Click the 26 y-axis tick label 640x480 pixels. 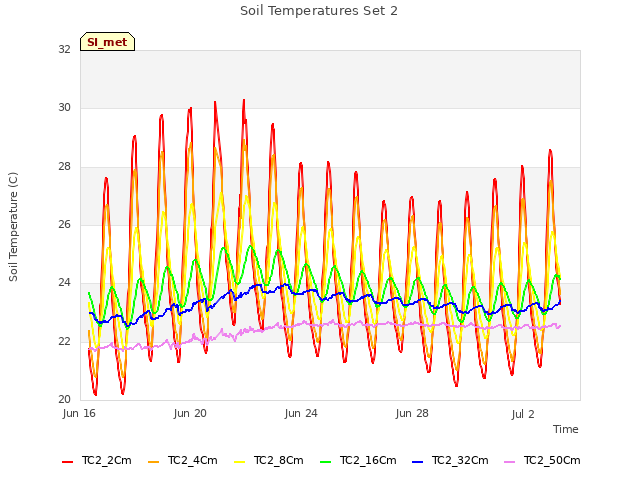[64, 224]
